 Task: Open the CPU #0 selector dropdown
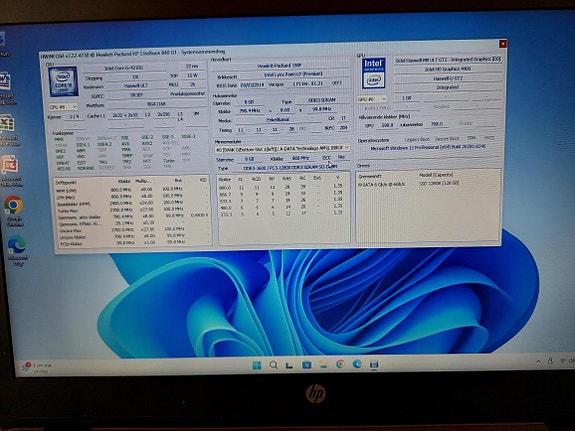[63, 107]
